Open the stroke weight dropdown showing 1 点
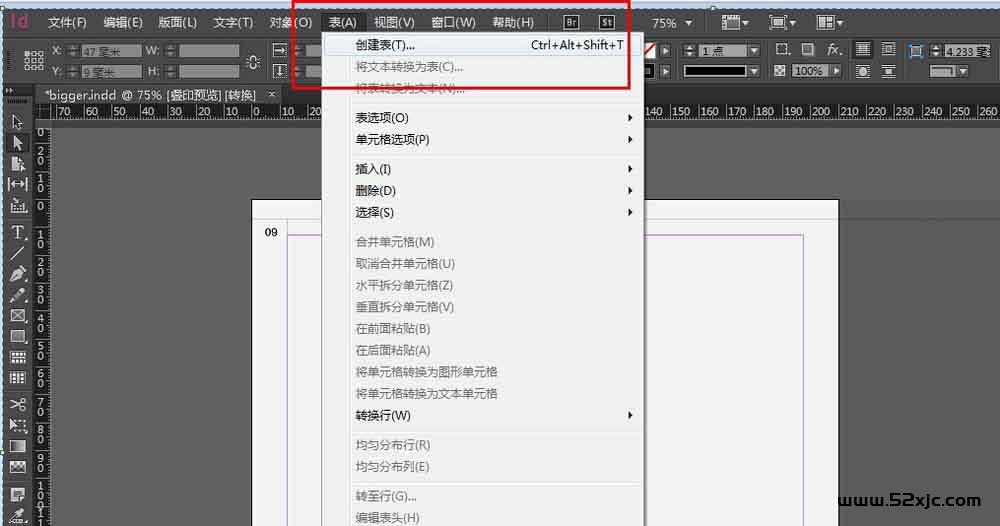Image resolution: width=1000 pixels, height=526 pixels. coord(753,51)
